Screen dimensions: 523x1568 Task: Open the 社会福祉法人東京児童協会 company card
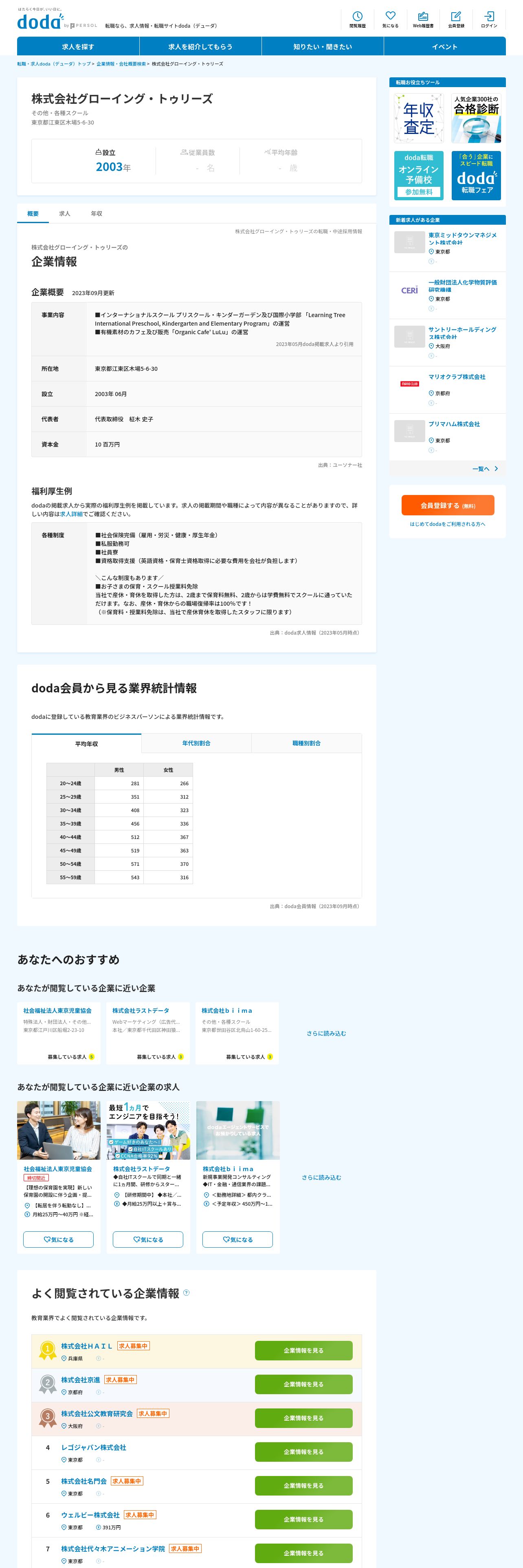[x=58, y=1033]
